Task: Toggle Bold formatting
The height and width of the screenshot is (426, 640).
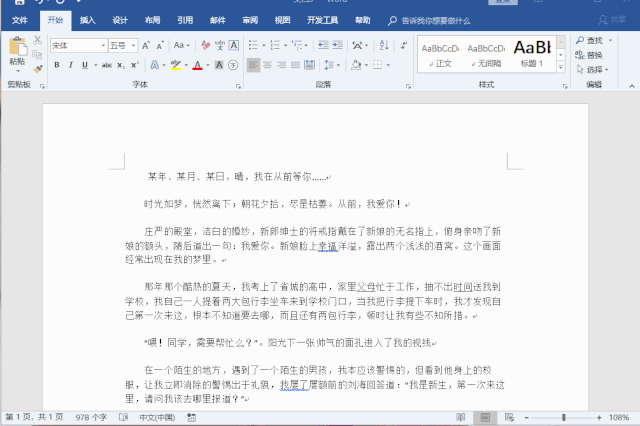Action: (57, 65)
